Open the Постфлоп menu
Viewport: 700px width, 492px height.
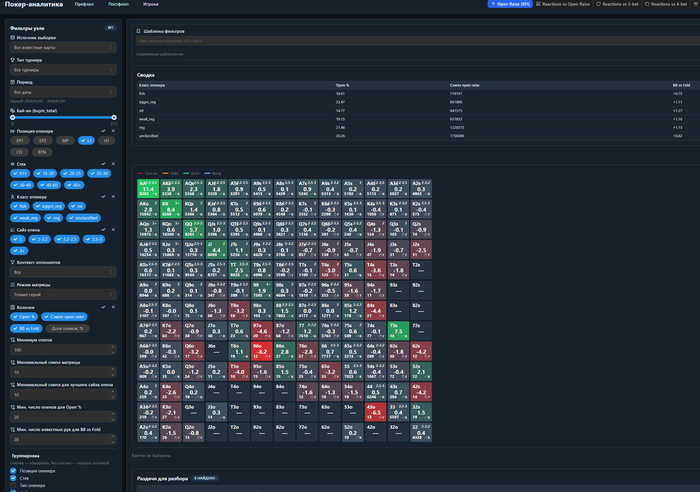(x=118, y=4)
